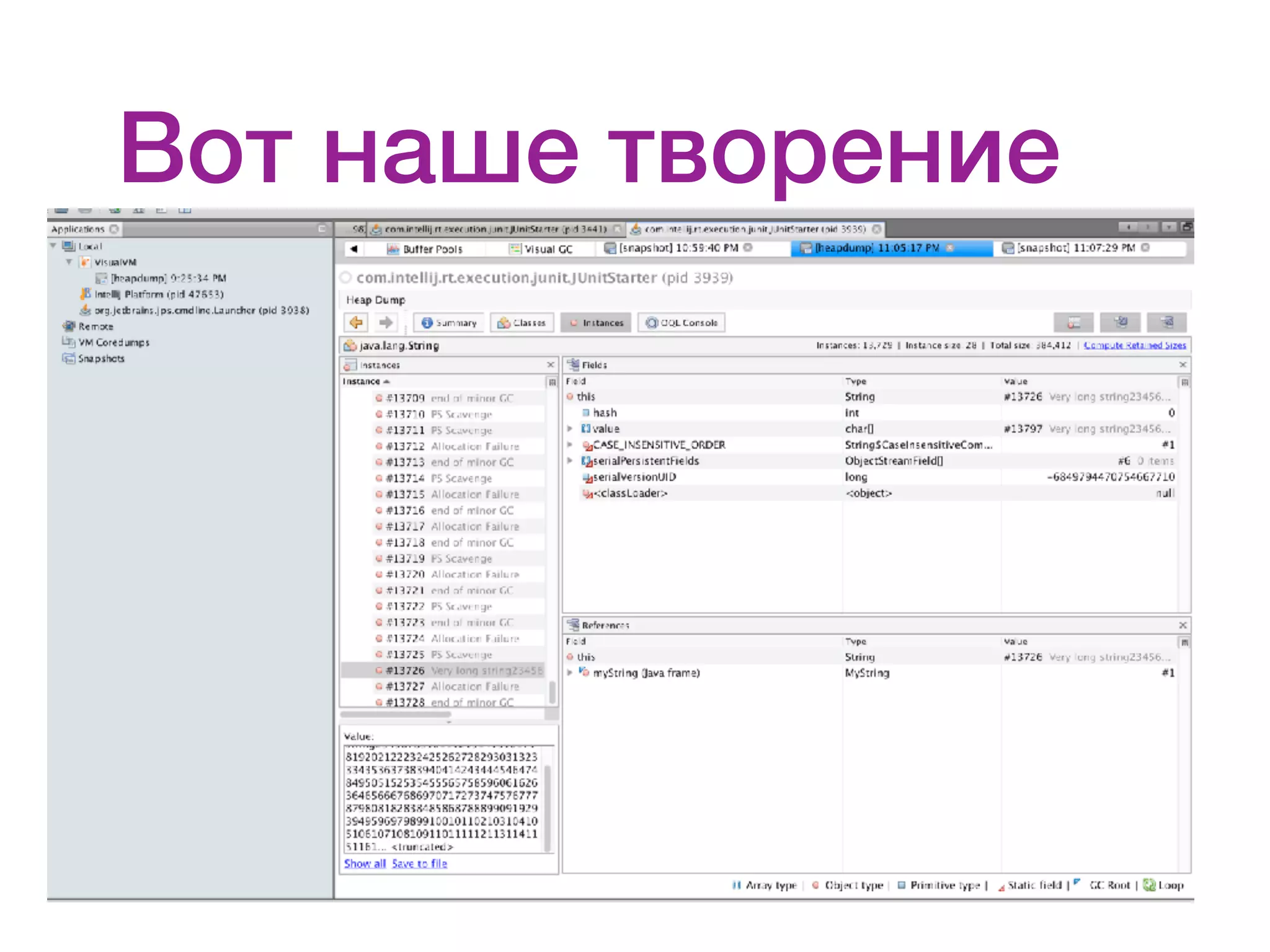Image resolution: width=1270 pixels, height=952 pixels.
Task: Open the Buffer Pools tab
Action: click(x=425, y=249)
